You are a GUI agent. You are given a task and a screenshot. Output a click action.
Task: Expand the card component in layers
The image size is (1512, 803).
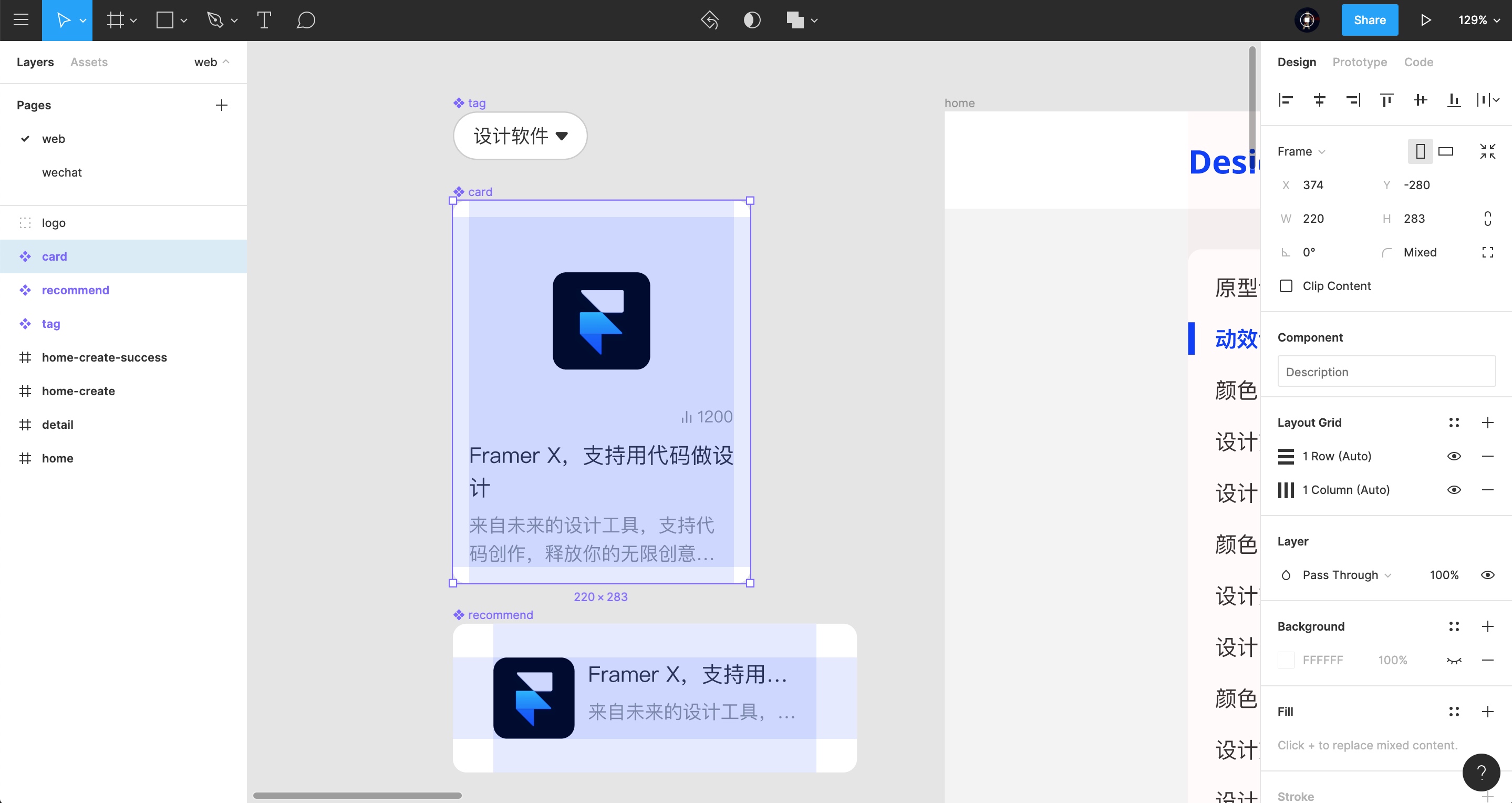9,256
